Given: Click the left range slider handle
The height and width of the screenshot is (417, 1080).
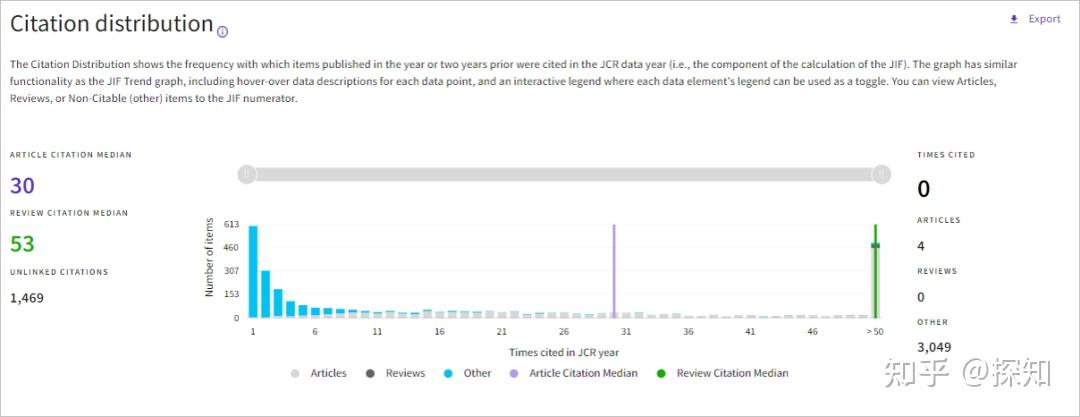Looking at the screenshot, I should [x=246, y=175].
